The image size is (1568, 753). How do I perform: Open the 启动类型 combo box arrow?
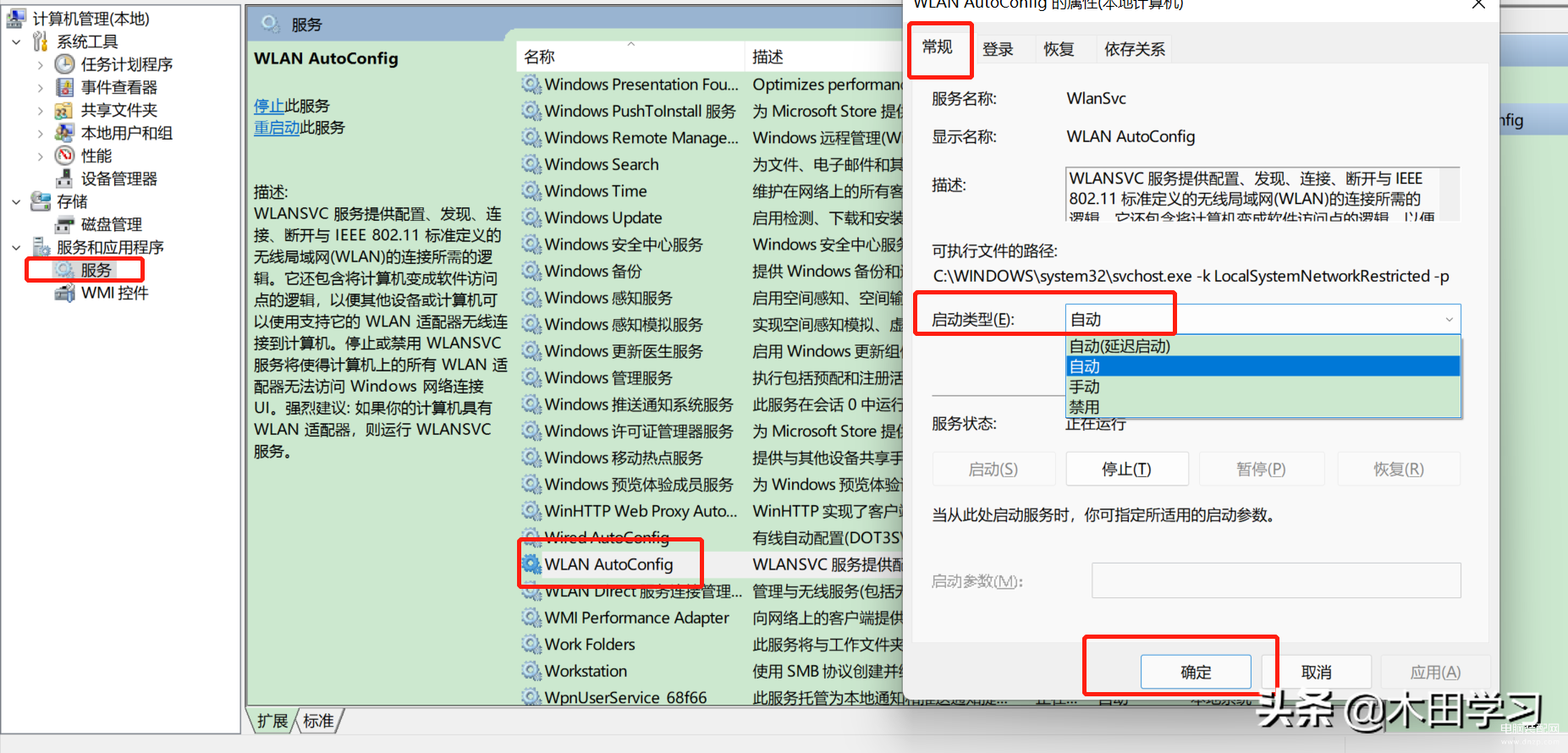click(x=1449, y=319)
